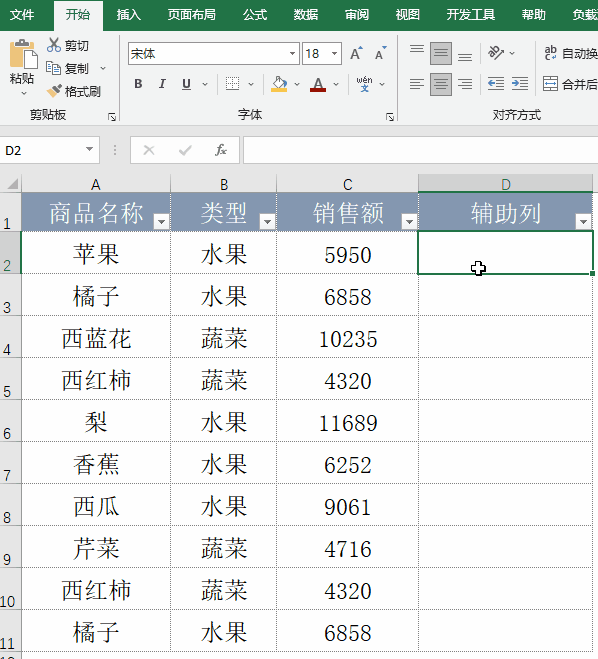
Task: Open filter dropdown for 销售额
Action: pos(409,221)
